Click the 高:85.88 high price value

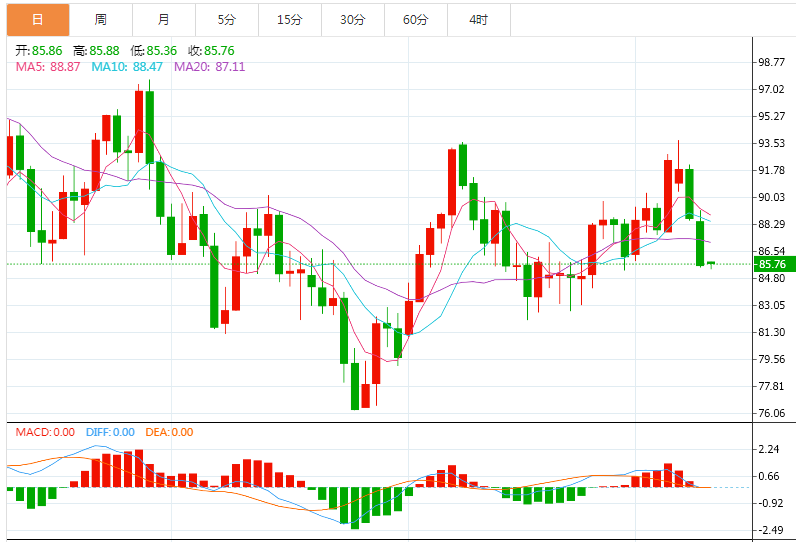pyautogui.click(x=96, y=51)
